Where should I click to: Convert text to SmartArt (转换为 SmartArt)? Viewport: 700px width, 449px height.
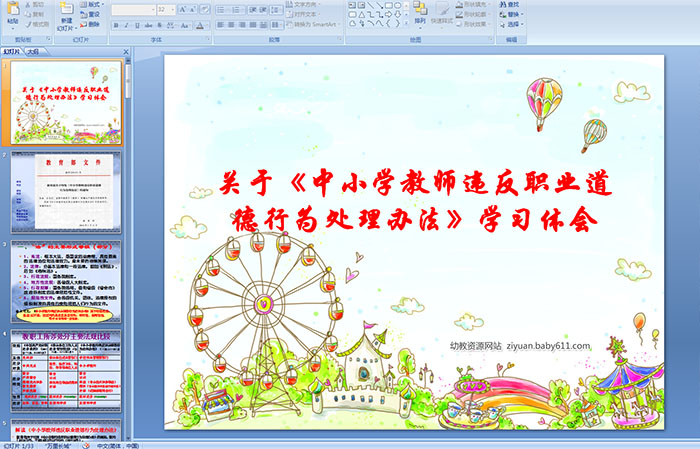point(314,24)
